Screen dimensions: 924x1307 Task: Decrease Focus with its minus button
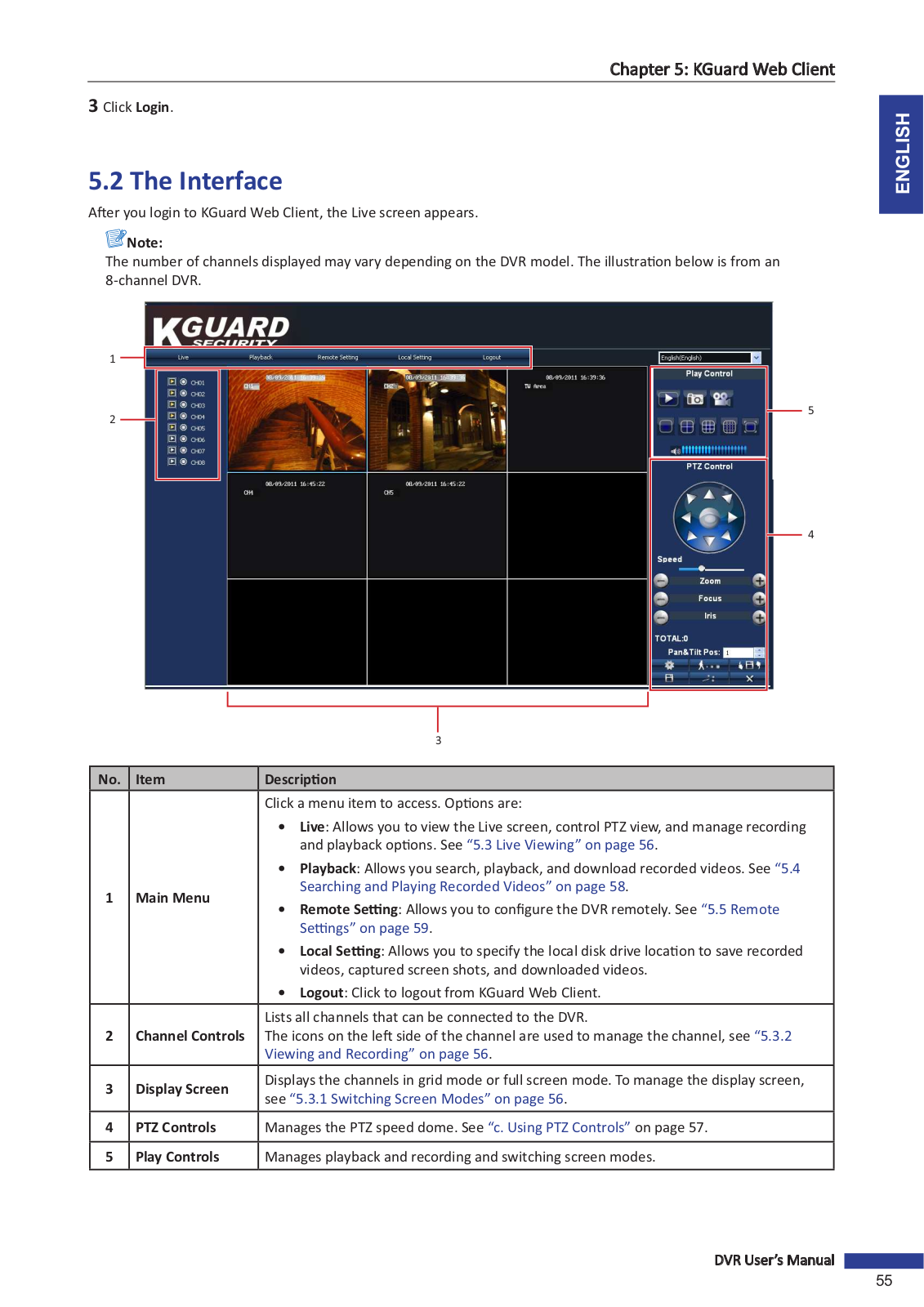[661, 599]
